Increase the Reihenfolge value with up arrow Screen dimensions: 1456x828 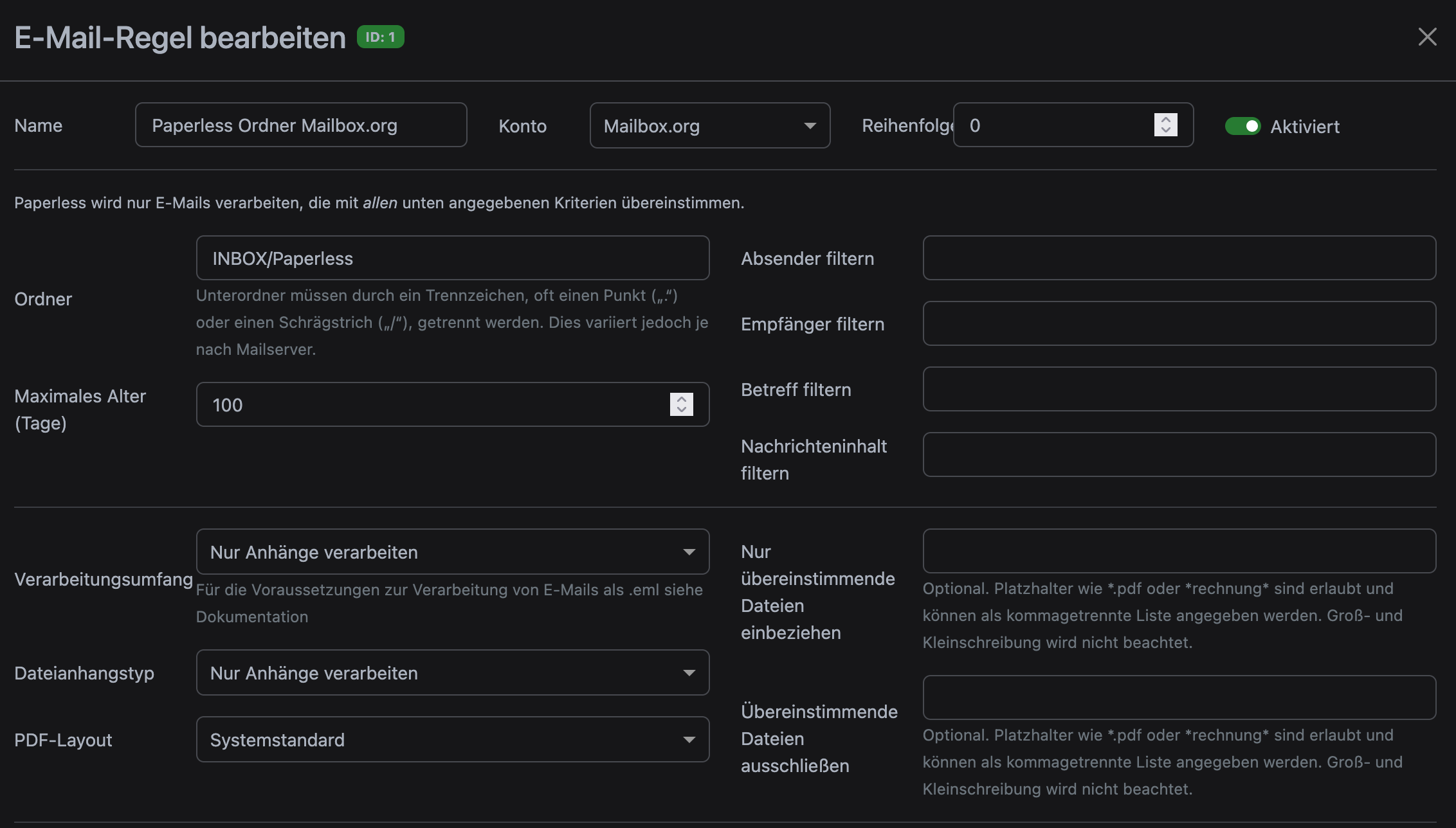[1165, 120]
